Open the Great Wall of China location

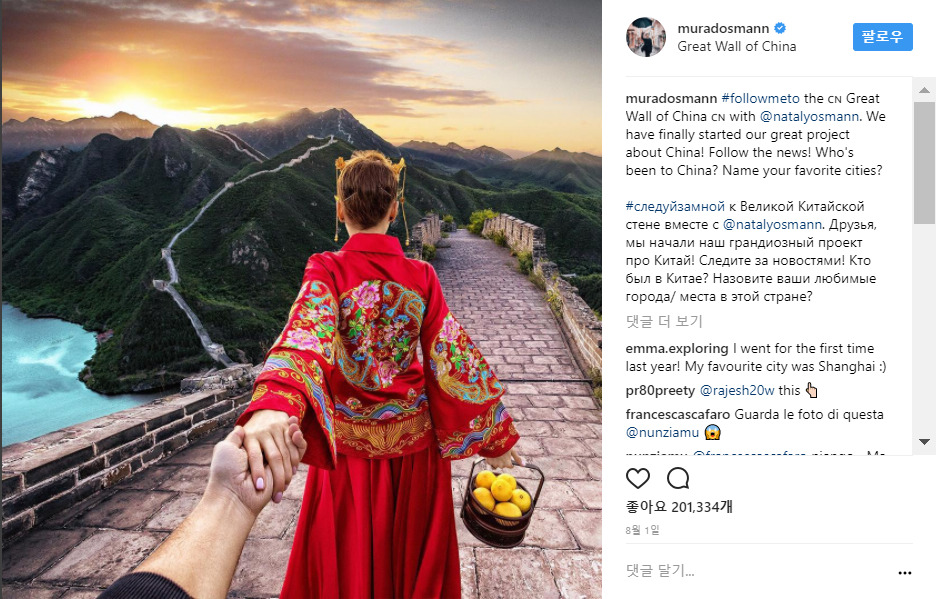(x=737, y=47)
